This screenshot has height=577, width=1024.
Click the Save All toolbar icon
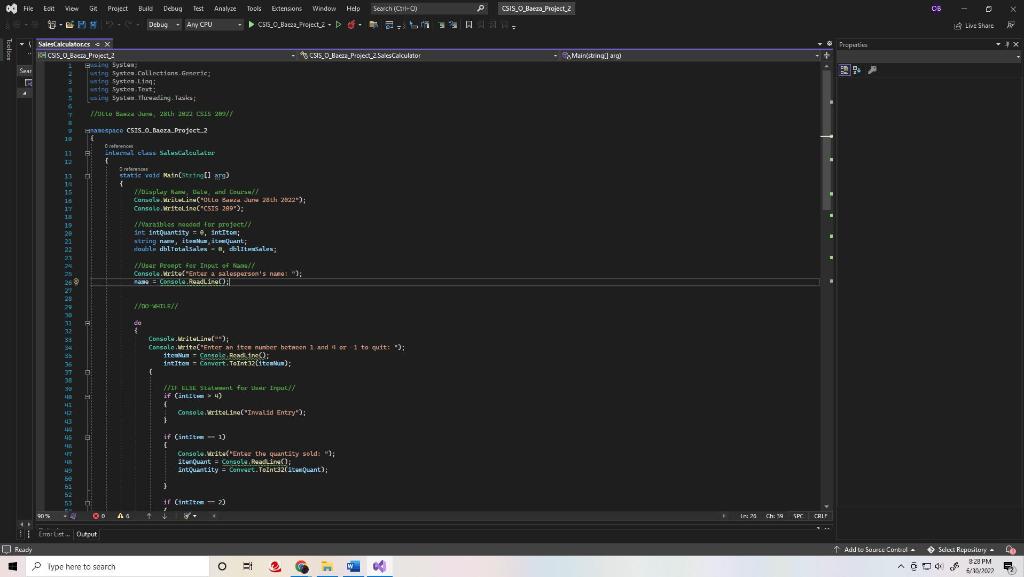[92, 27]
